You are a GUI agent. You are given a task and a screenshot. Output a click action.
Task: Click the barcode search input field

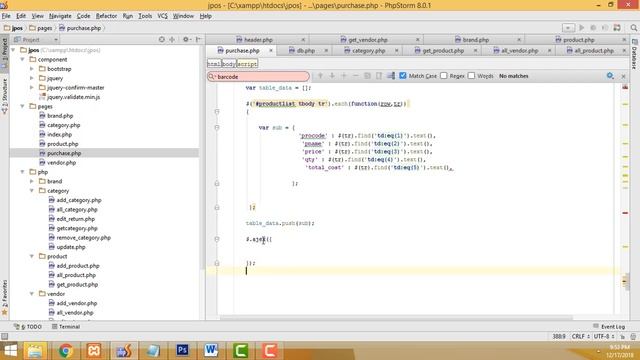[259, 76]
